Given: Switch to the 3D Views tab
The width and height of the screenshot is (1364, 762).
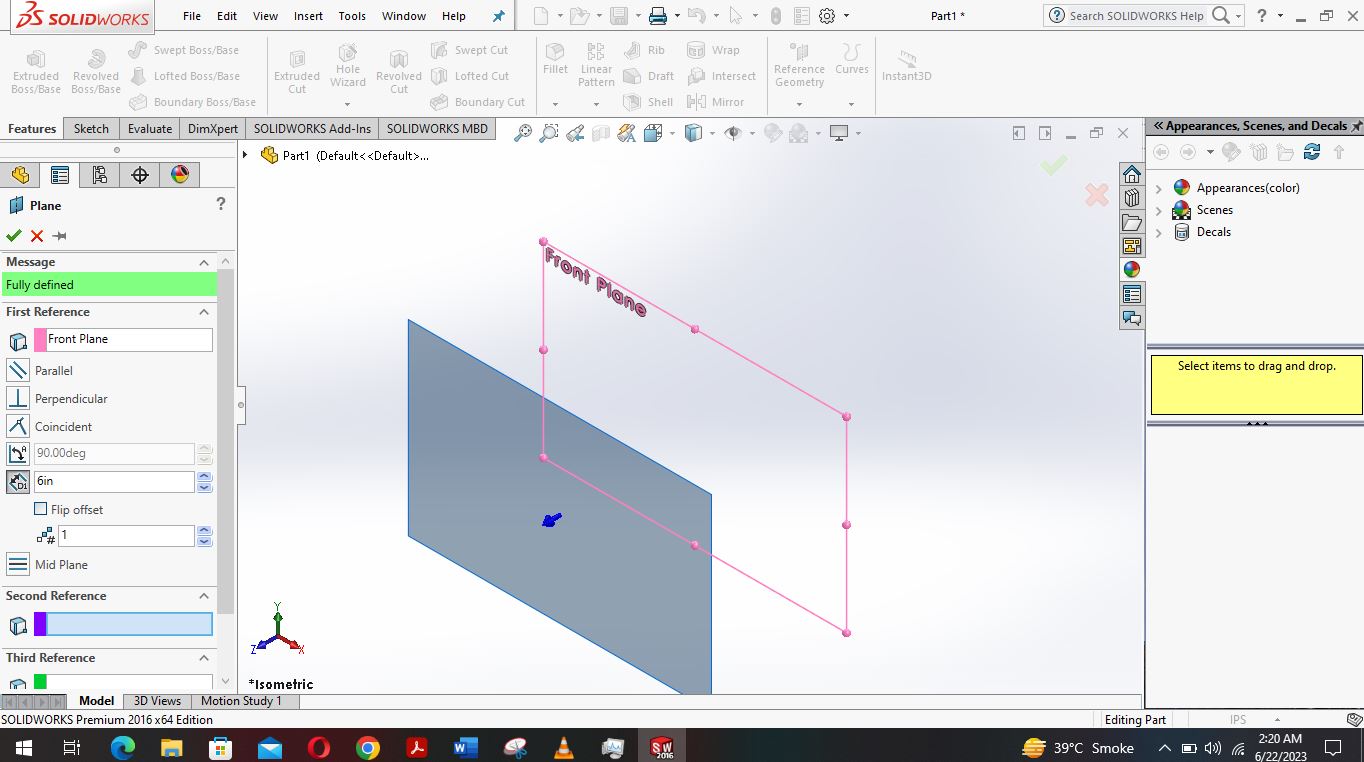Looking at the screenshot, I should click(157, 701).
